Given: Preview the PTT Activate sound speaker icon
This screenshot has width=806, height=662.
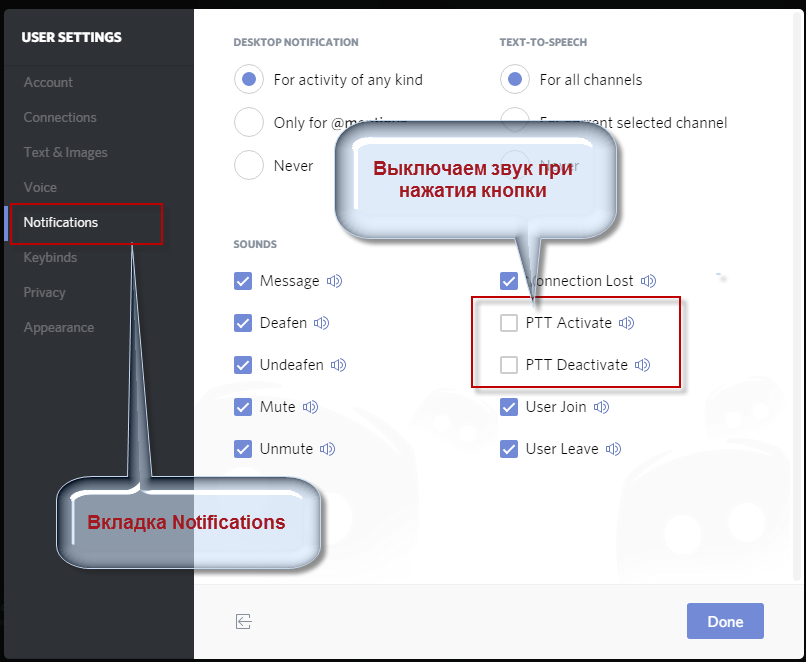Looking at the screenshot, I should pos(627,323).
